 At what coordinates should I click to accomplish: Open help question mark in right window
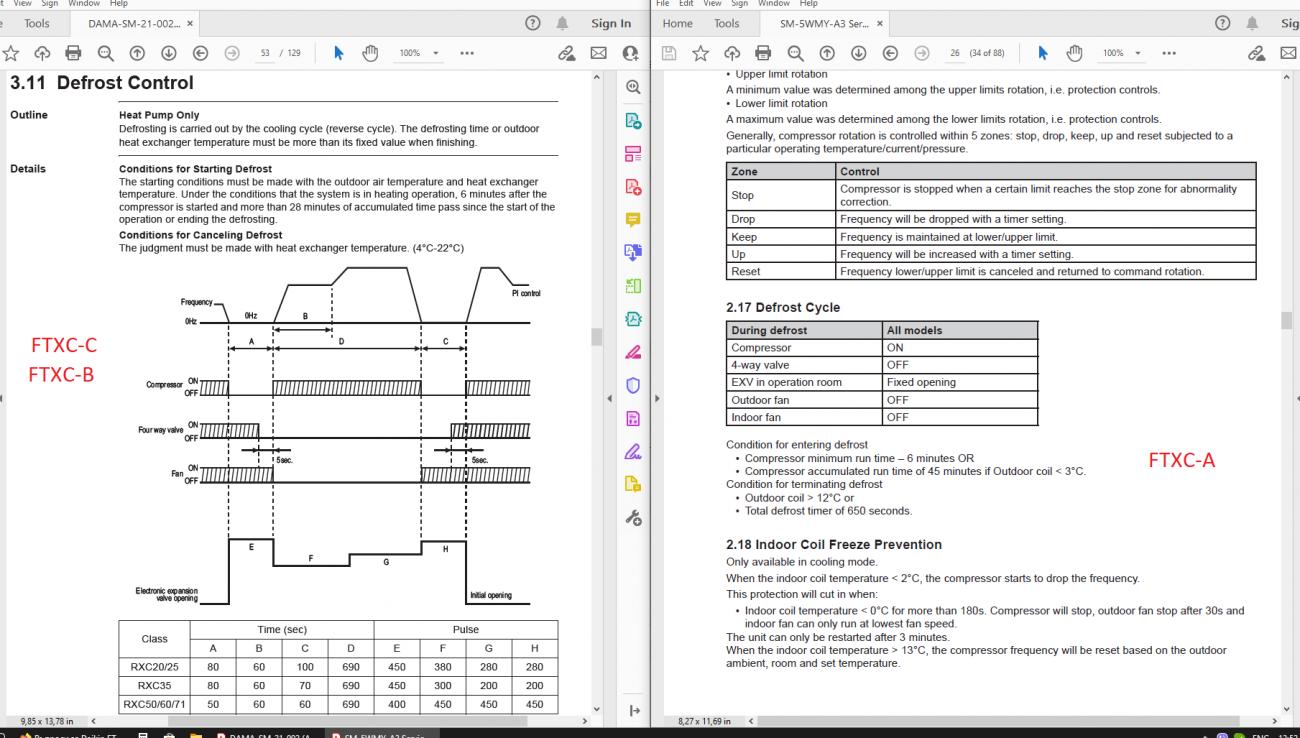(1221, 23)
